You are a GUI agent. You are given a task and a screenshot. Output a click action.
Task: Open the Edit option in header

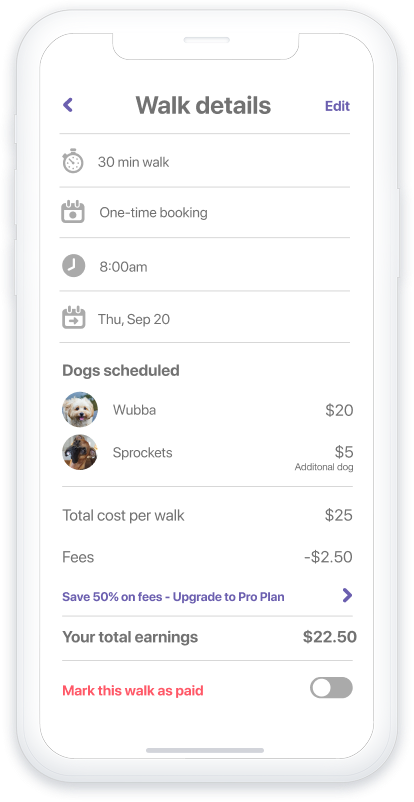[x=337, y=106]
